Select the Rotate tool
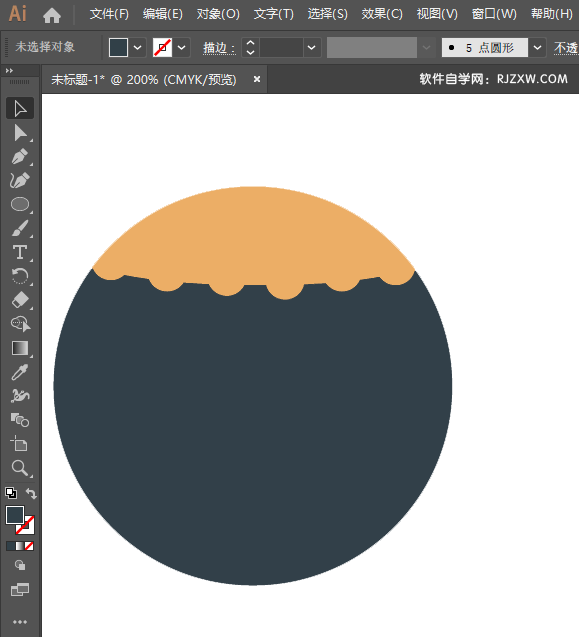Viewport: 579px width, 637px height. [x=20, y=276]
